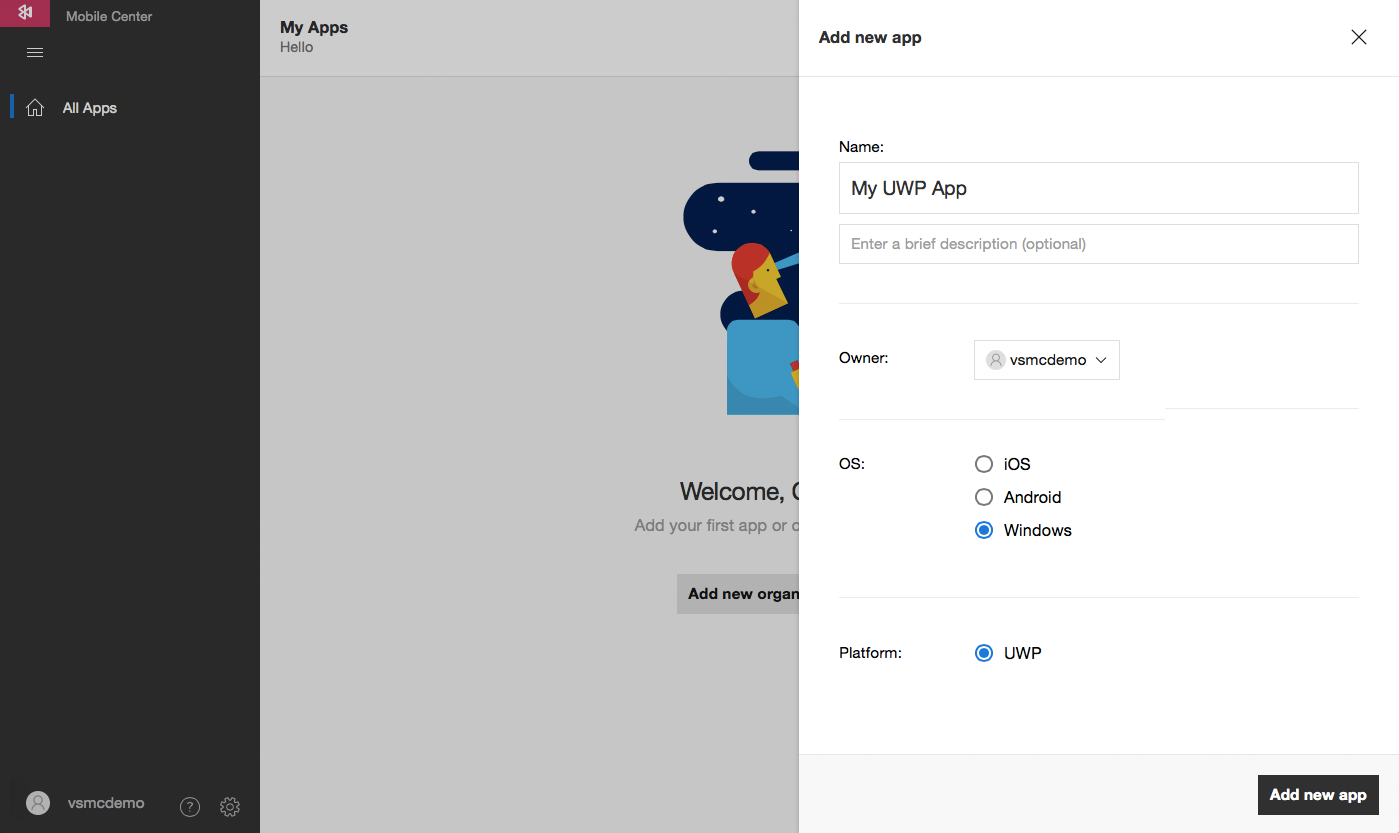Select the Windows radio button
Viewport: 1399px width, 833px height.
(x=984, y=530)
